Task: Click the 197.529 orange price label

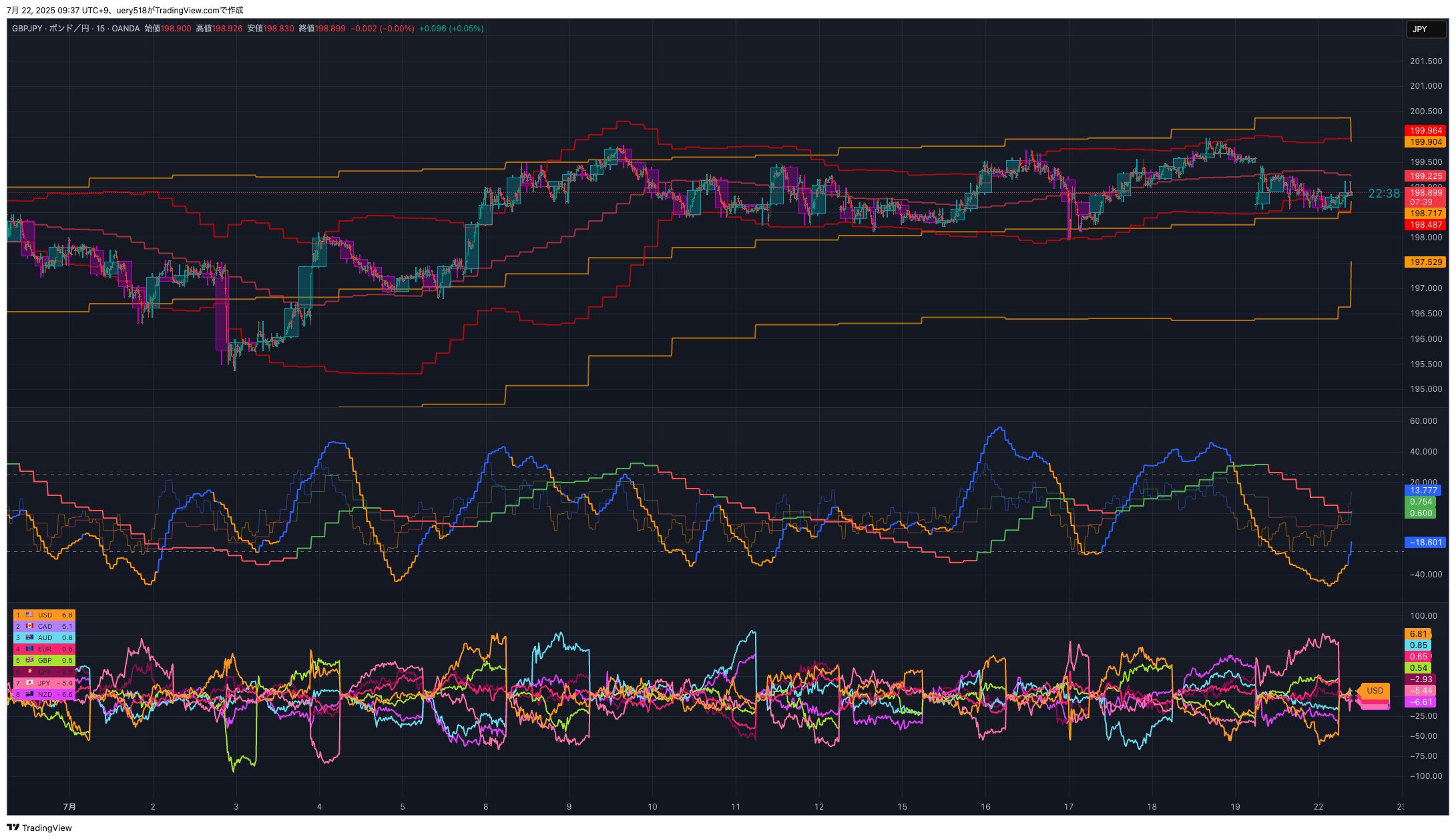Action: [x=1425, y=262]
